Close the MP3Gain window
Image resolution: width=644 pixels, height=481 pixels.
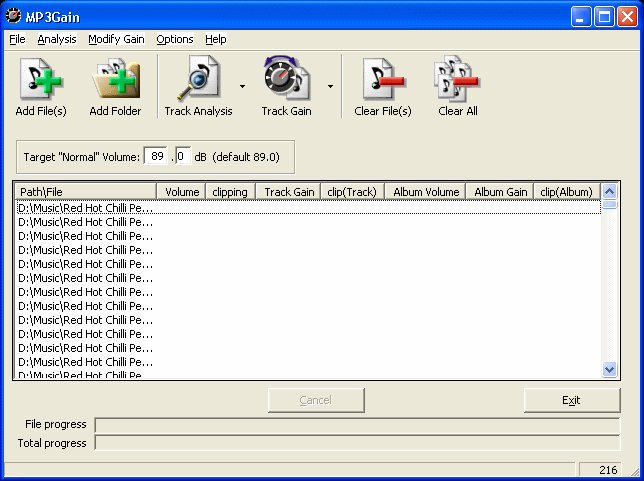pos(628,17)
